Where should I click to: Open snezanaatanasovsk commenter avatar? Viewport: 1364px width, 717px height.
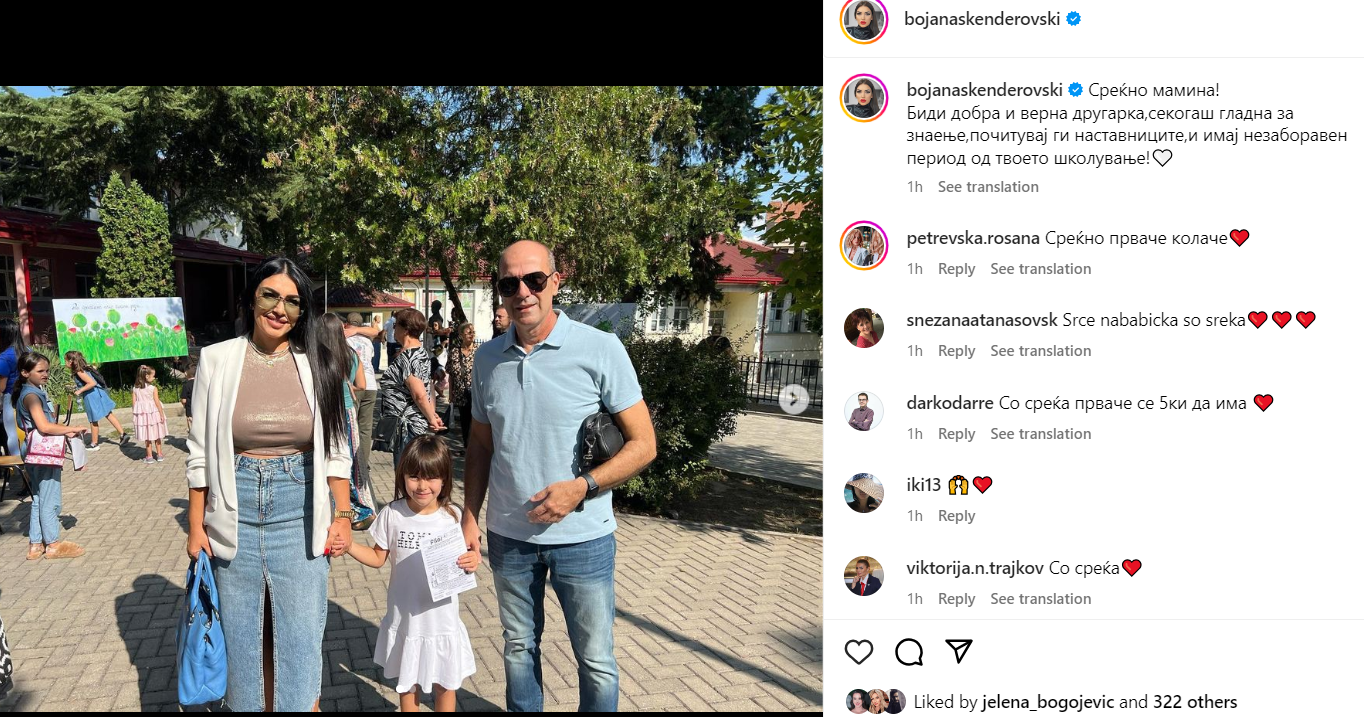click(x=864, y=327)
